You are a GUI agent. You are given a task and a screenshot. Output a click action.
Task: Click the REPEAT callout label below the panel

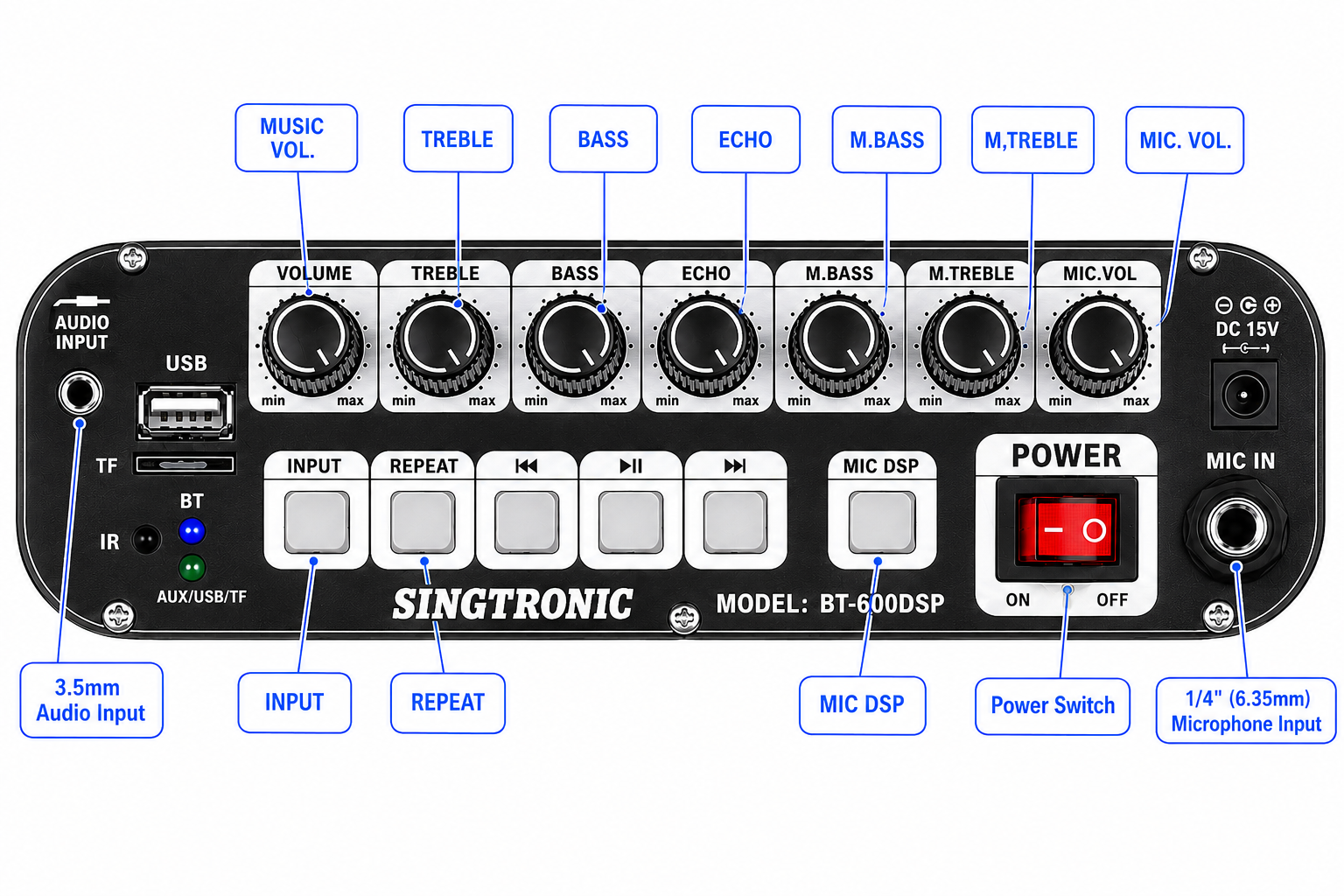[448, 703]
